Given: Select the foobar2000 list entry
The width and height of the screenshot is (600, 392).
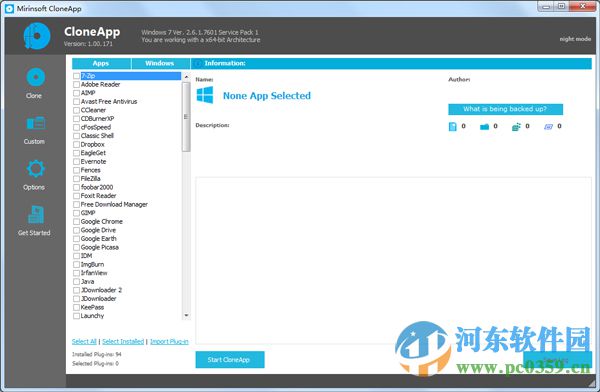Looking at the screenshot, I should [x=97, y=187].
